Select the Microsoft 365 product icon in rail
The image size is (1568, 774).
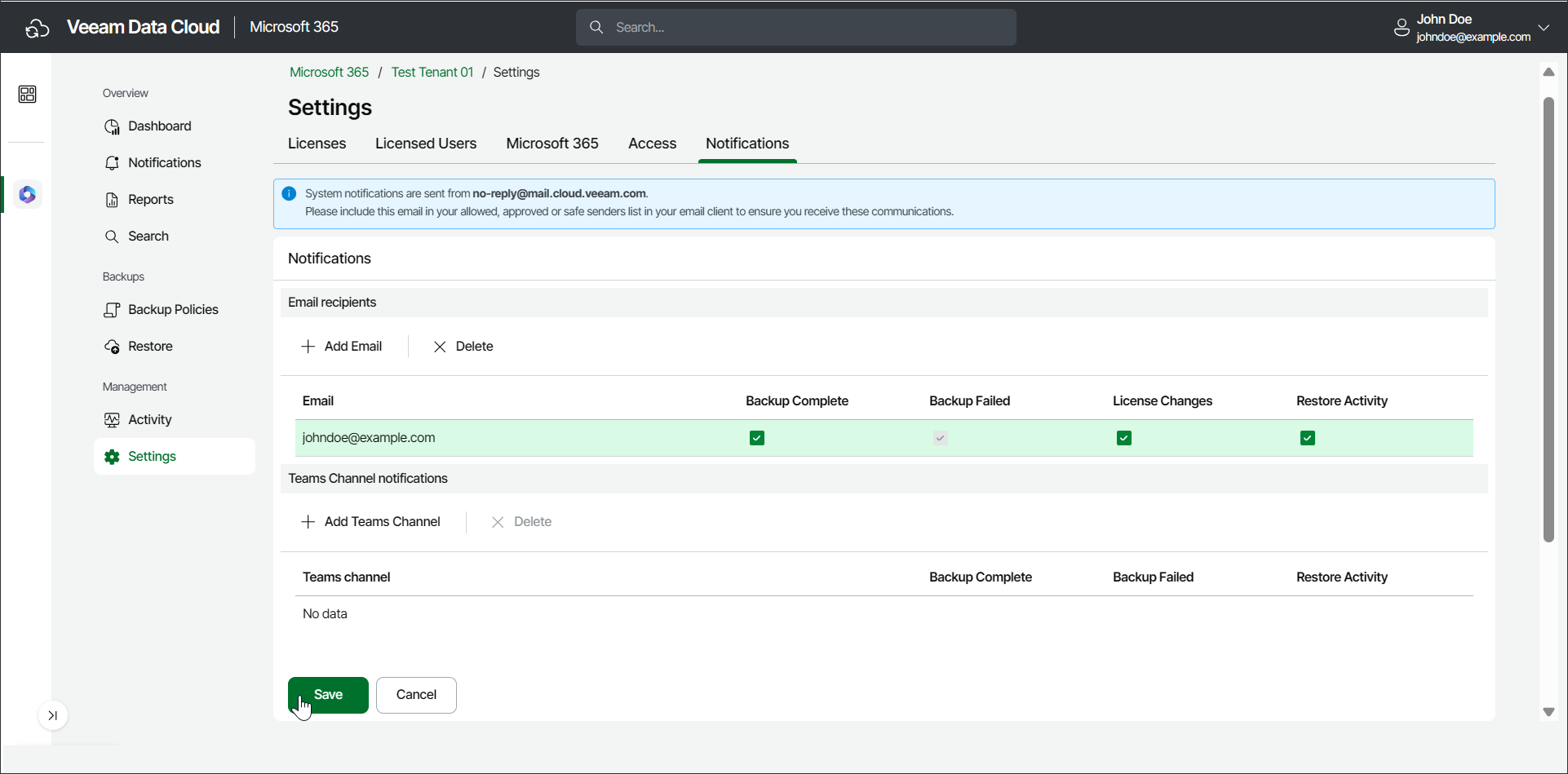pos(28,195)
